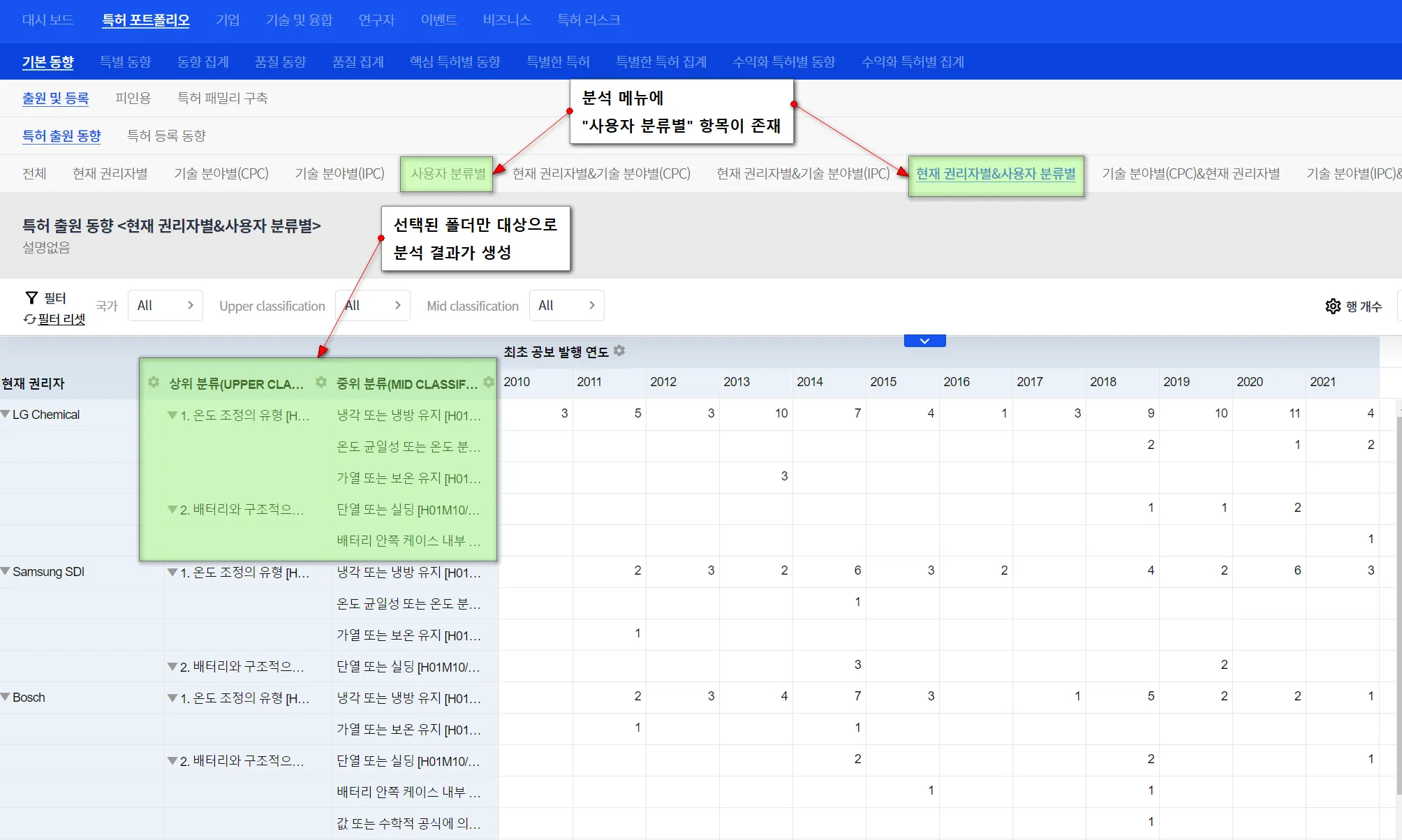Open the 국가 All dropdown
This screenshot has height=840, width=1402.
[165, 306]
